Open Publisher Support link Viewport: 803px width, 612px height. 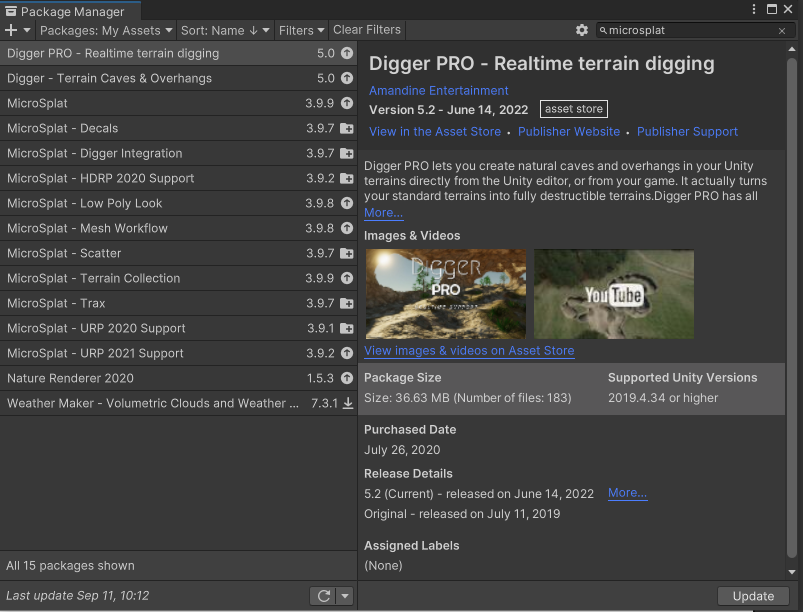click(687, 132)
